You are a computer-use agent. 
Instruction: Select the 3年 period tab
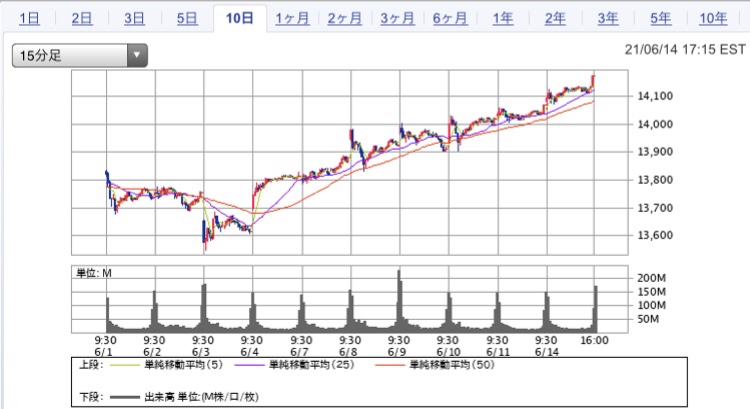point(608,19)
